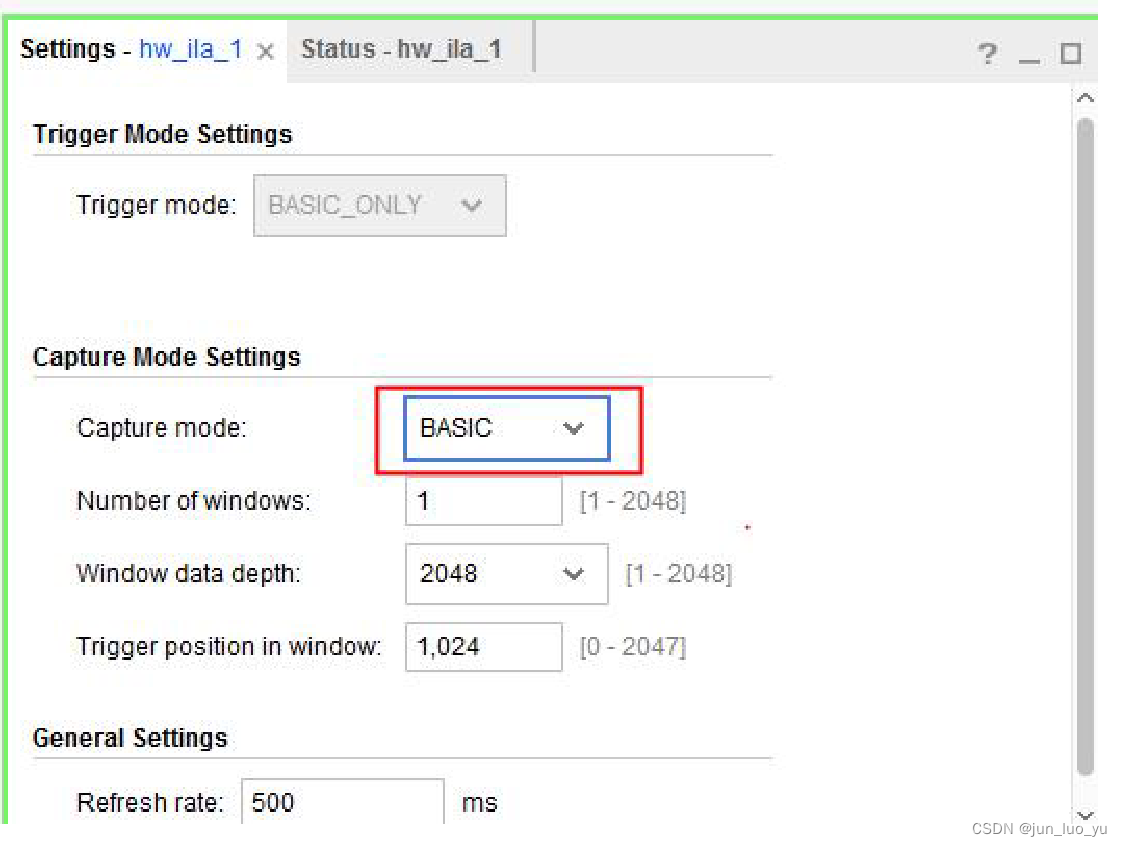Minimize the ILA settings panel

click(1029, 56)
